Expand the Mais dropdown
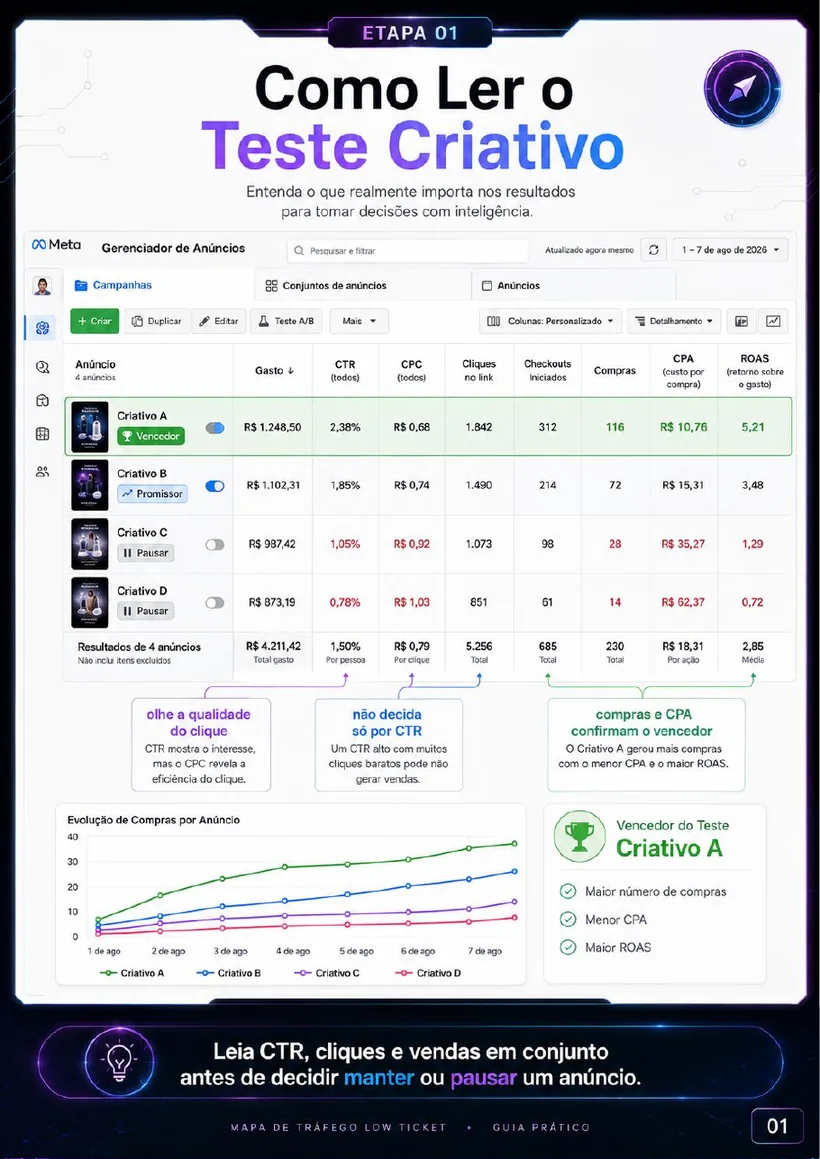This screenshot has width=820, height=1159. tap(359, 322)
